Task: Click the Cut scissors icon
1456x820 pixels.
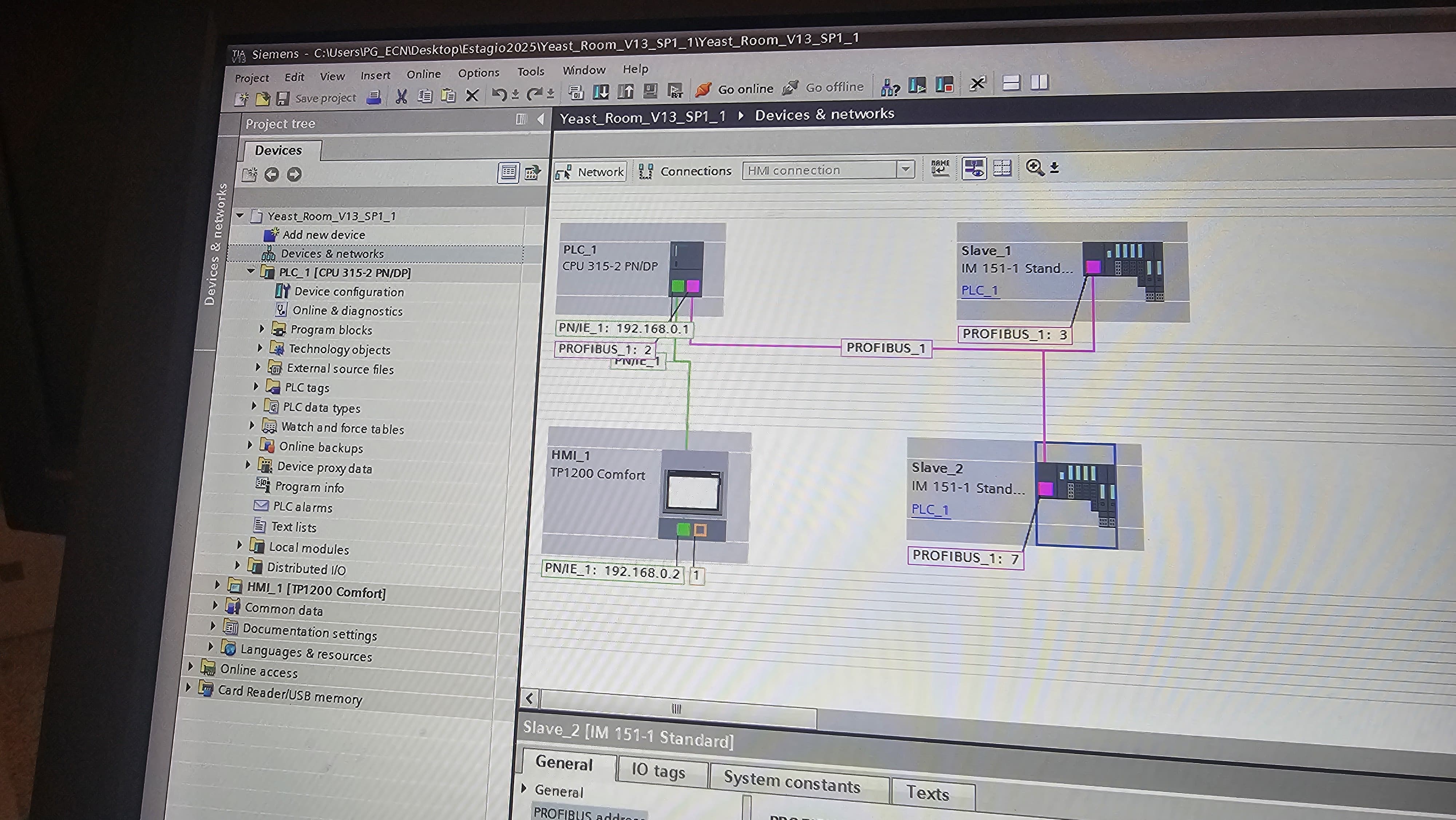Action: (401, 97)
